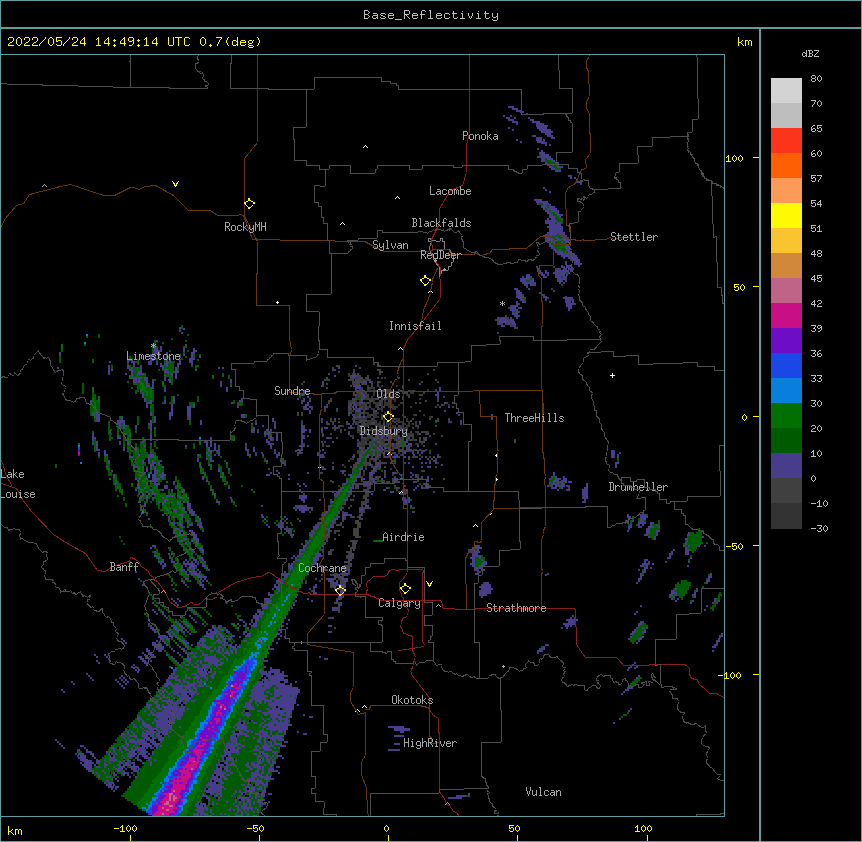862x842 pixels.
Task: Click the Blackfalds label
Action: [441, 223]
